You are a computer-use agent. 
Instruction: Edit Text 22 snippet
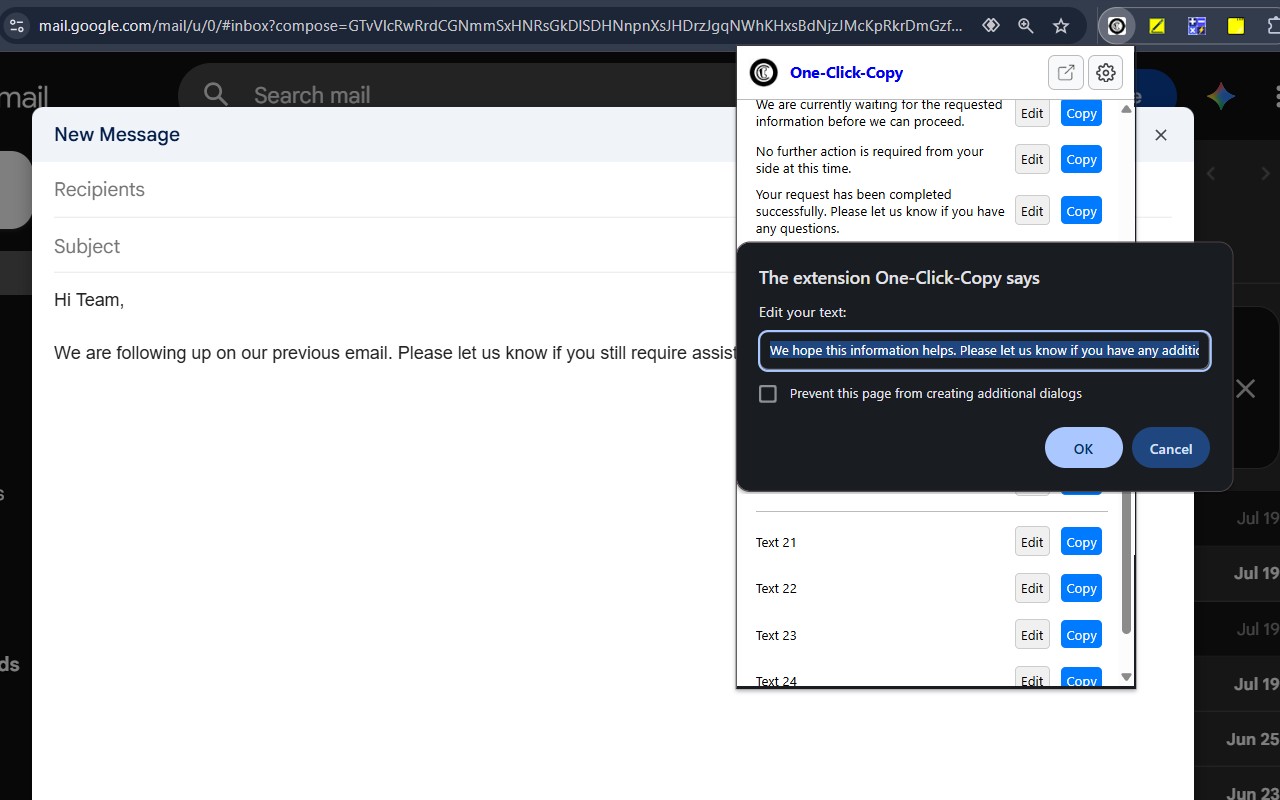click(1032, 588)
